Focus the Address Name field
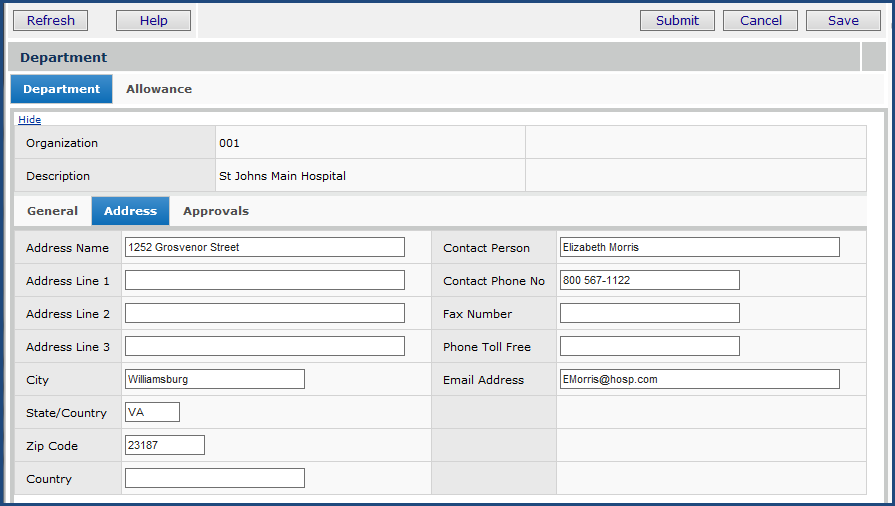This screenshot has height=506, width=895. 265,247
